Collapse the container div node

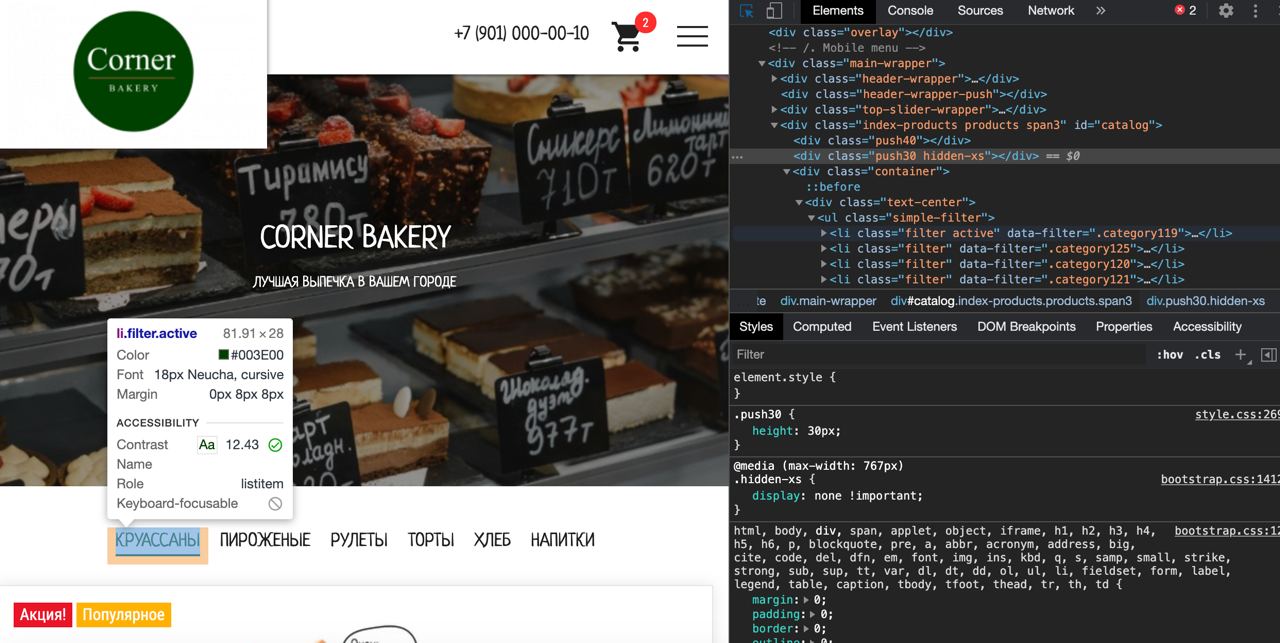point(787,172)
